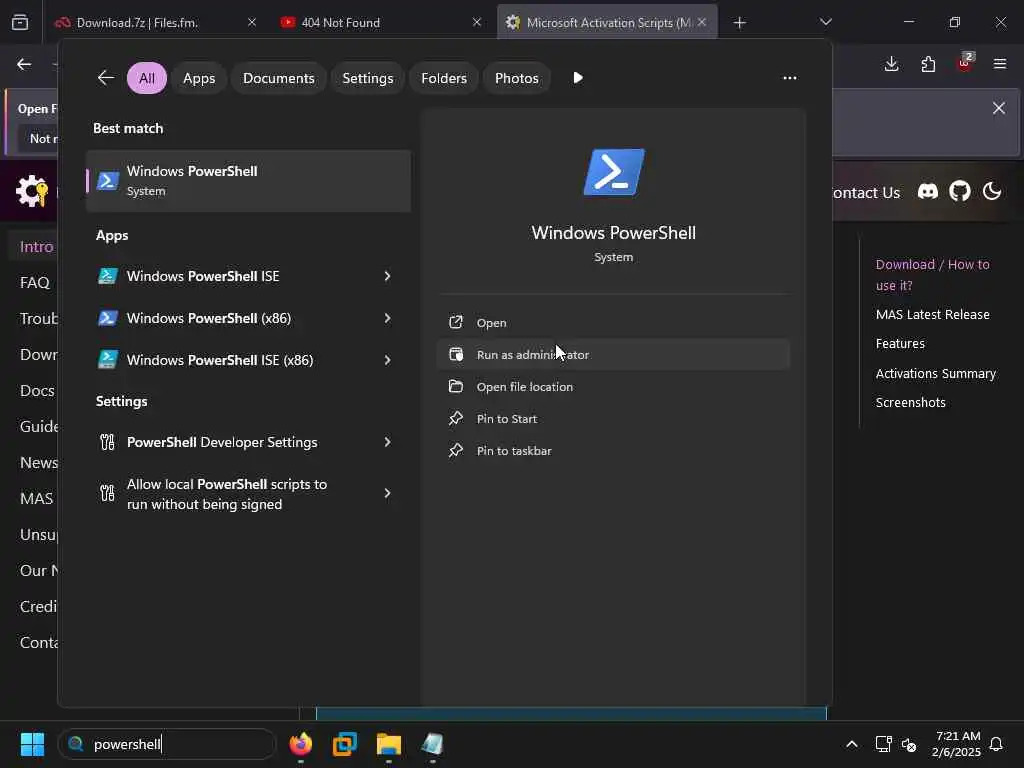This screenshot has width=1024, height=768.
Task: Toggle dark mode moon icon
Action: pos(992,191)
